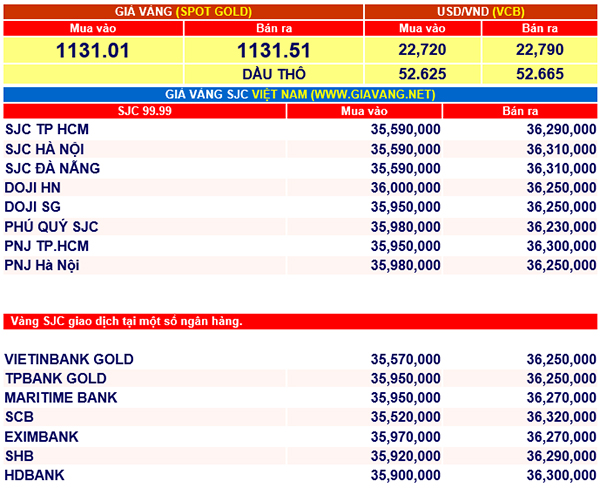Image resolution: width=600 pixels, height=488 pixels.
Task: Select DOJI HN buy price 36,000,000
Action: [x=405, y=188]
